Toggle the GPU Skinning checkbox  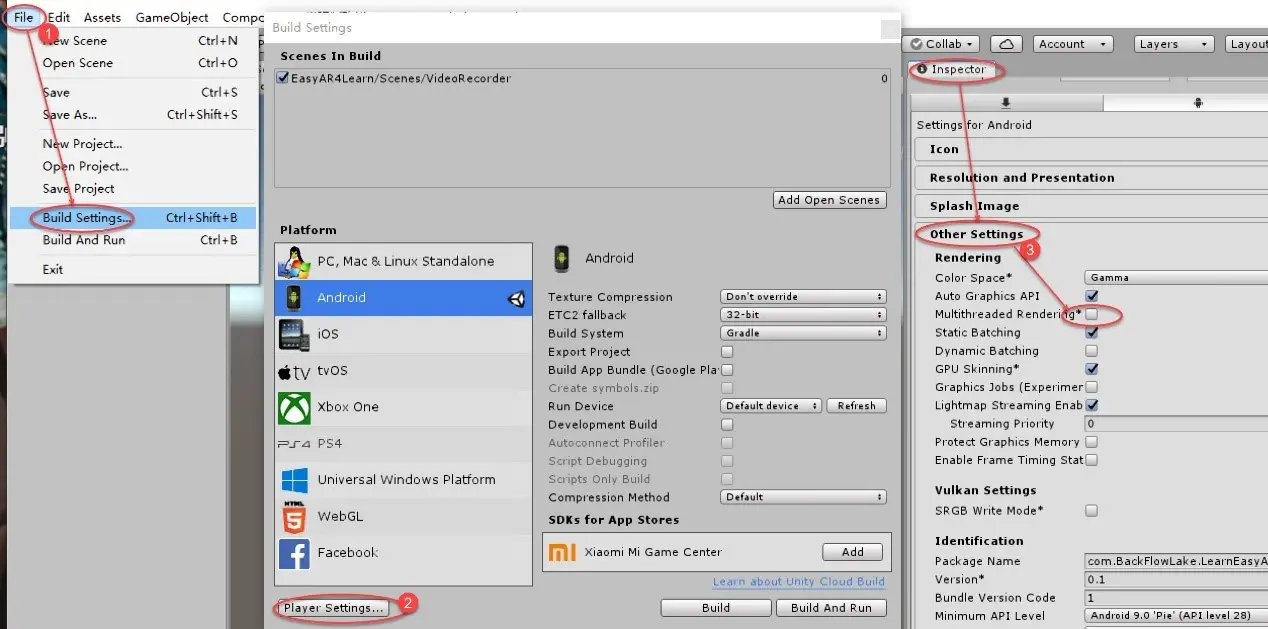1091,369
